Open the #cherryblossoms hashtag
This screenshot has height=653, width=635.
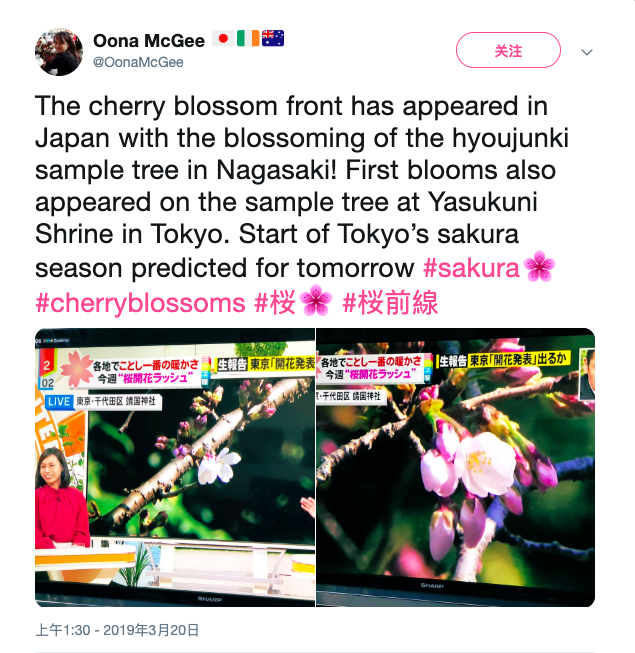pyautogui.click(x=140, y=302)
